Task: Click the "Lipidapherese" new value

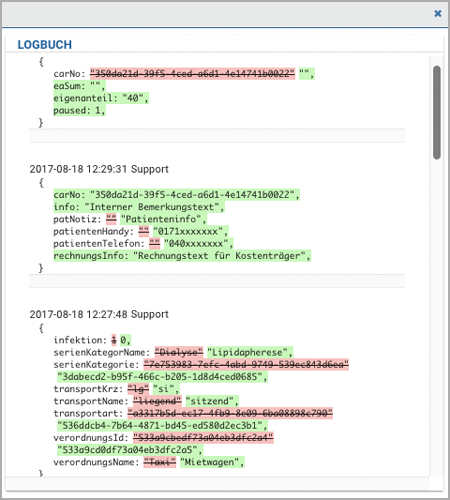Action: pyautogui.click(x=250, y=352)
